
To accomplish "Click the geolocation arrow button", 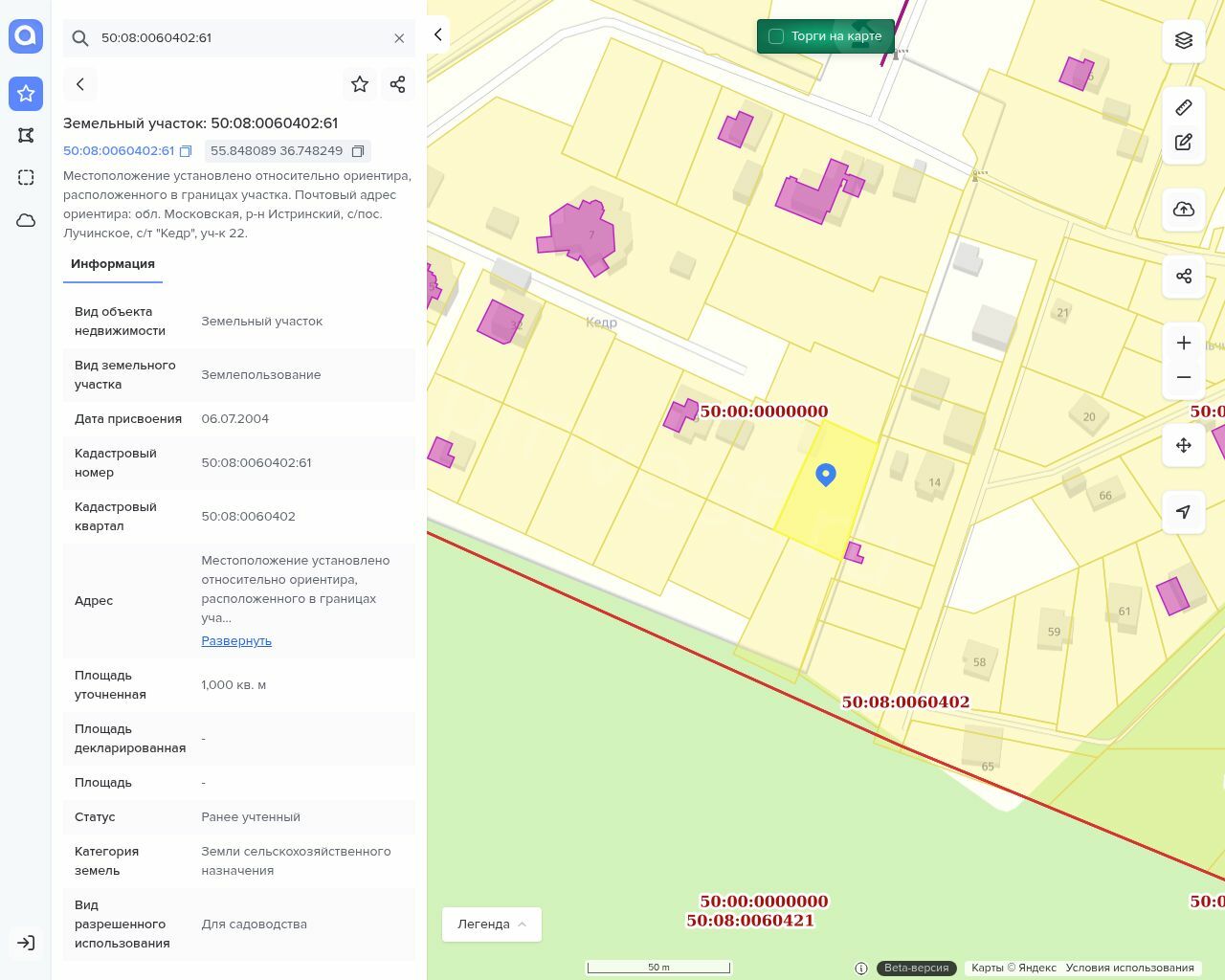I will point(1184,512).
